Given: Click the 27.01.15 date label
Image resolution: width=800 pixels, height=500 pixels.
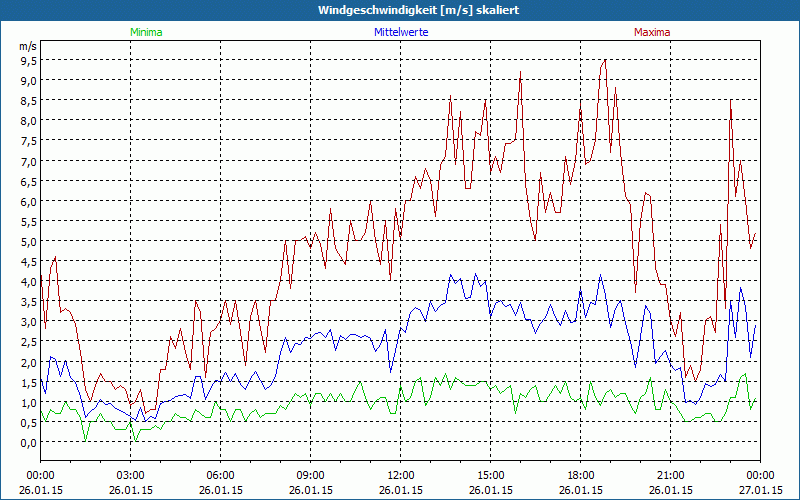Looking at the screenshot, I should pyautogui.click(x=760, y=490).
